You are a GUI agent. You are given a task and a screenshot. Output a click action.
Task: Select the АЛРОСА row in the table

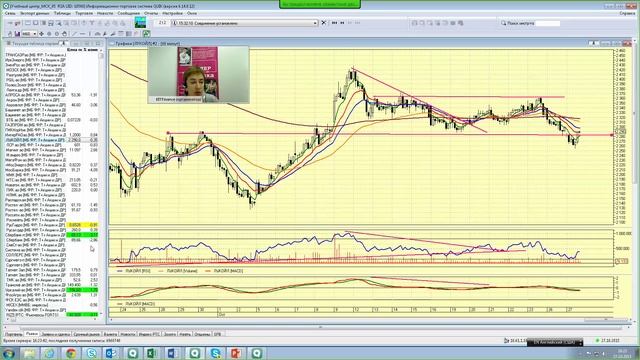tap(52, 95)
